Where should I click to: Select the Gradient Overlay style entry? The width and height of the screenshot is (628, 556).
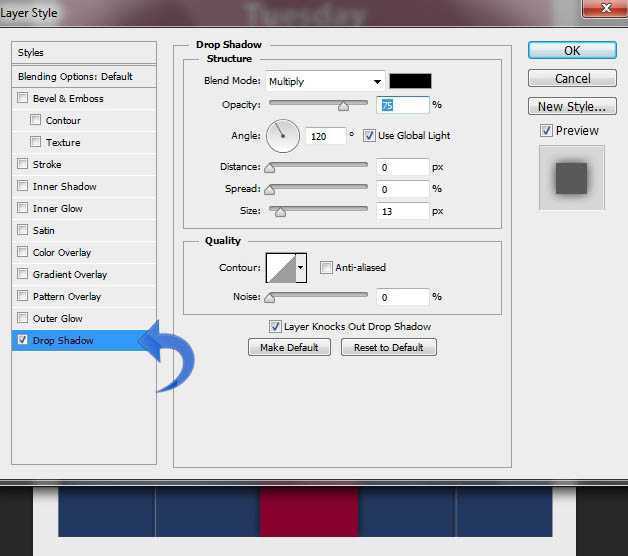click(84, 274)
